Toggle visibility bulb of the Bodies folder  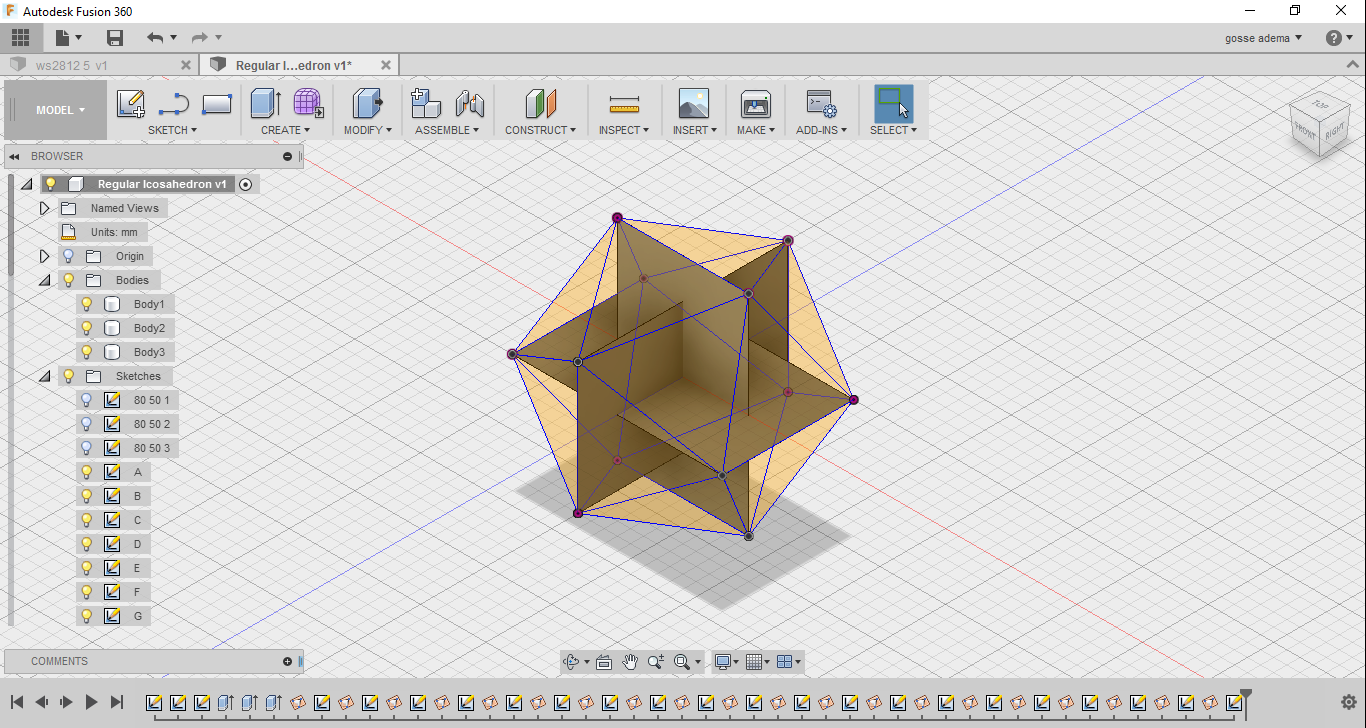coord(69,280)
